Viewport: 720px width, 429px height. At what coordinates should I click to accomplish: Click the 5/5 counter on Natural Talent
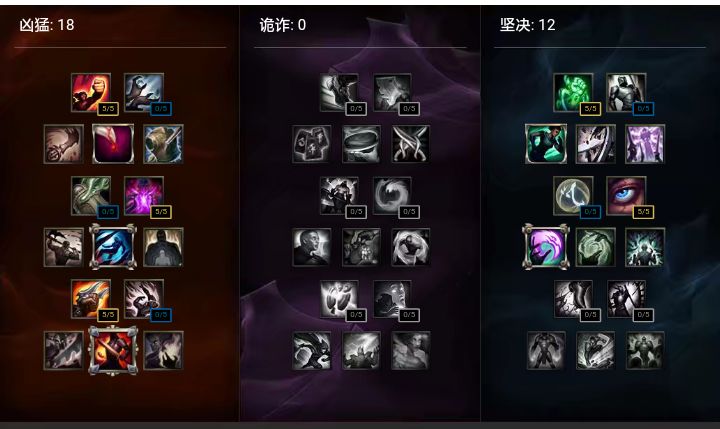tap(161, 212)
